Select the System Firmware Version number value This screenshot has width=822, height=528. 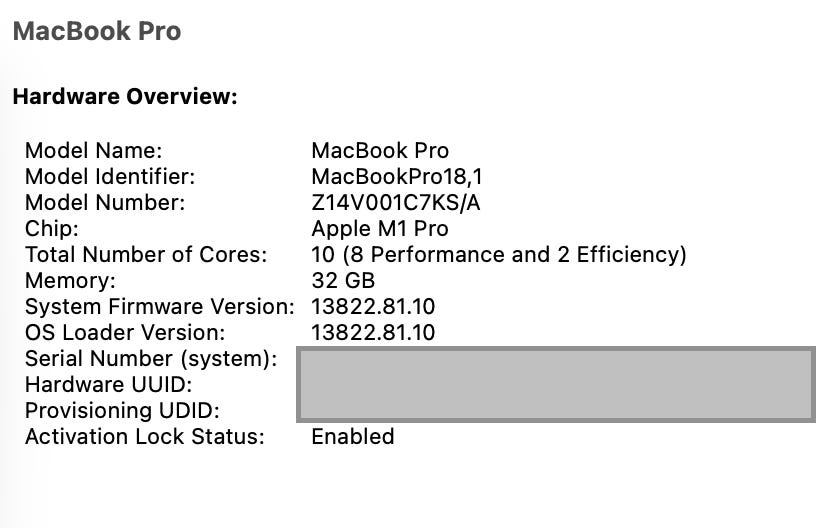pyautogui.click(x=373, y=307)
